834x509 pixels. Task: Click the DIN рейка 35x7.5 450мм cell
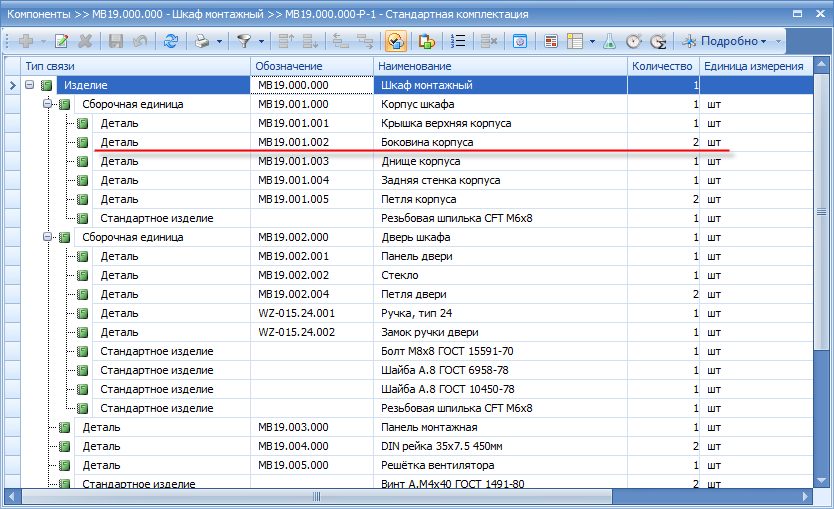[501, 446]
